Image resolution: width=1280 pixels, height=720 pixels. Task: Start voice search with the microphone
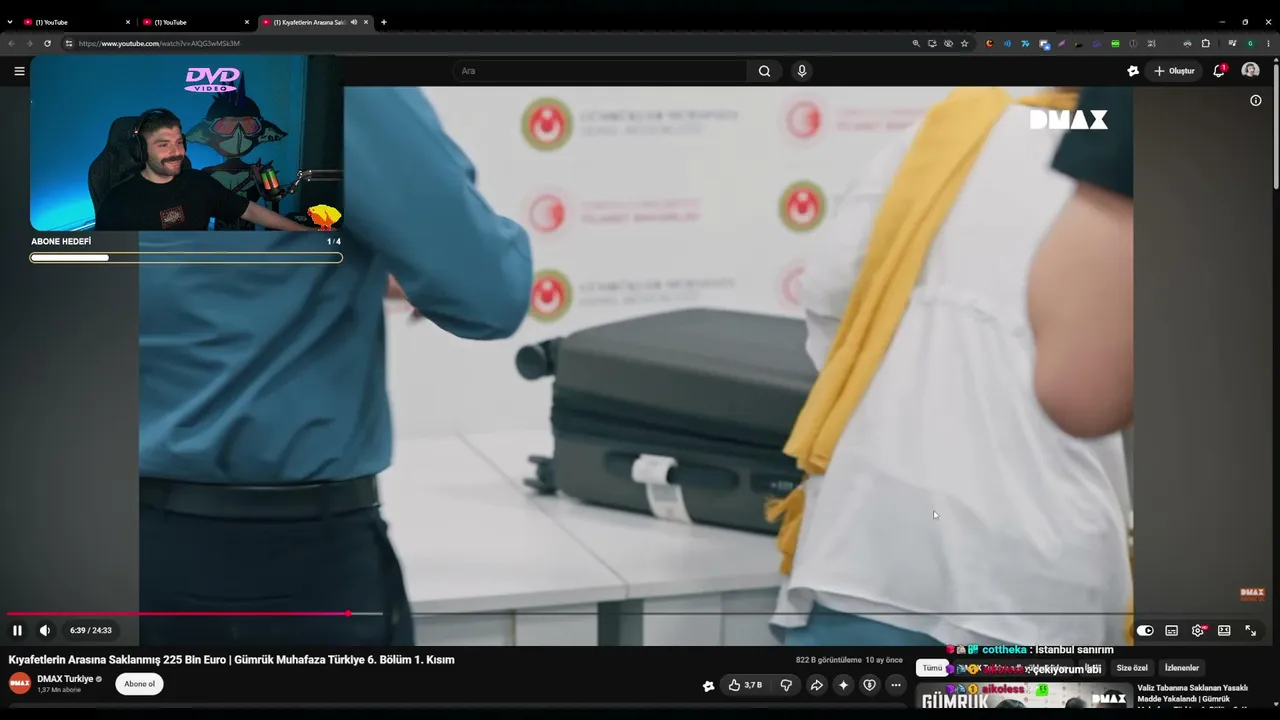(x=801, y=71)
